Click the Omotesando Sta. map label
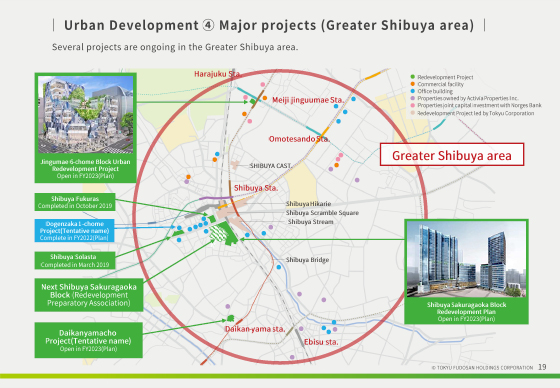Image resolution: width=560 pixels, height=388 pixels. (299, 139)
